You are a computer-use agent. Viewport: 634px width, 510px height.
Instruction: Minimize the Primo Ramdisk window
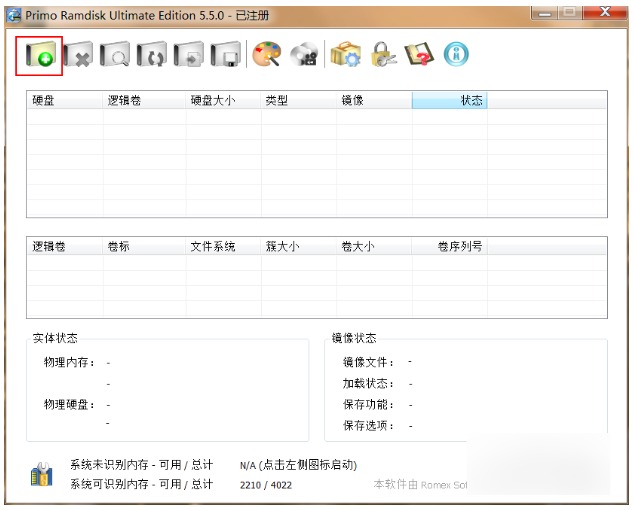(x=545, y=13)
